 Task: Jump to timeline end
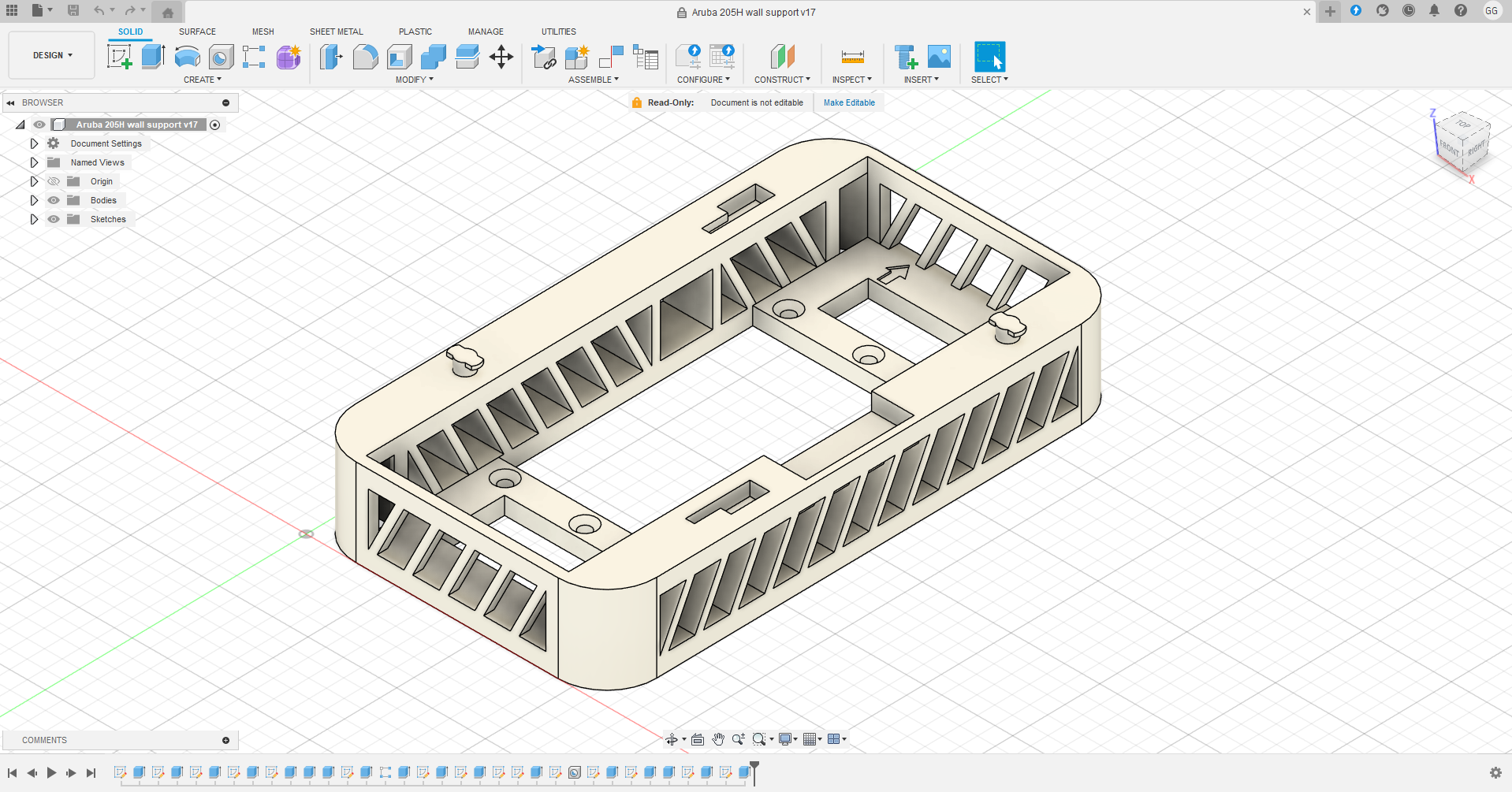click(91, 773)
